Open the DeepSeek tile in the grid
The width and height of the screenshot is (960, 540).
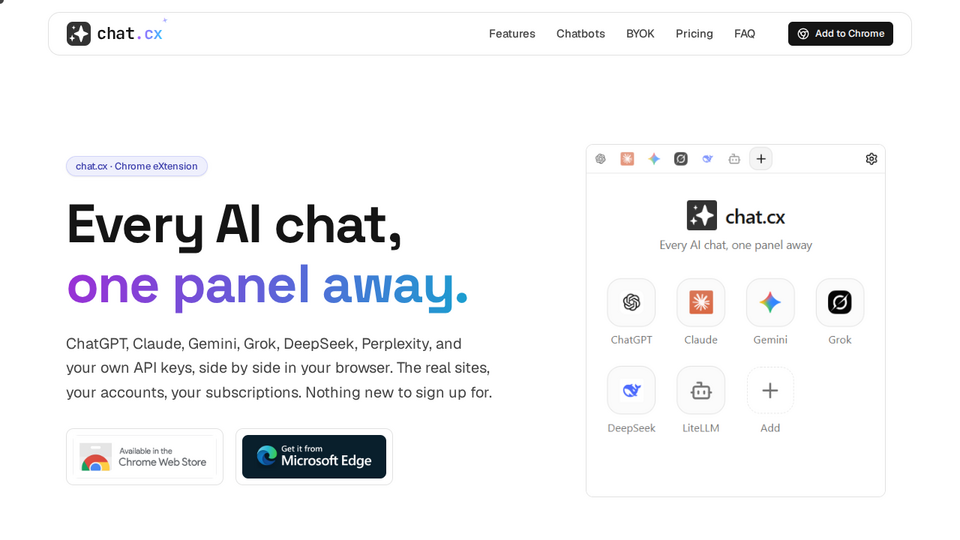[x=631, y=391]
